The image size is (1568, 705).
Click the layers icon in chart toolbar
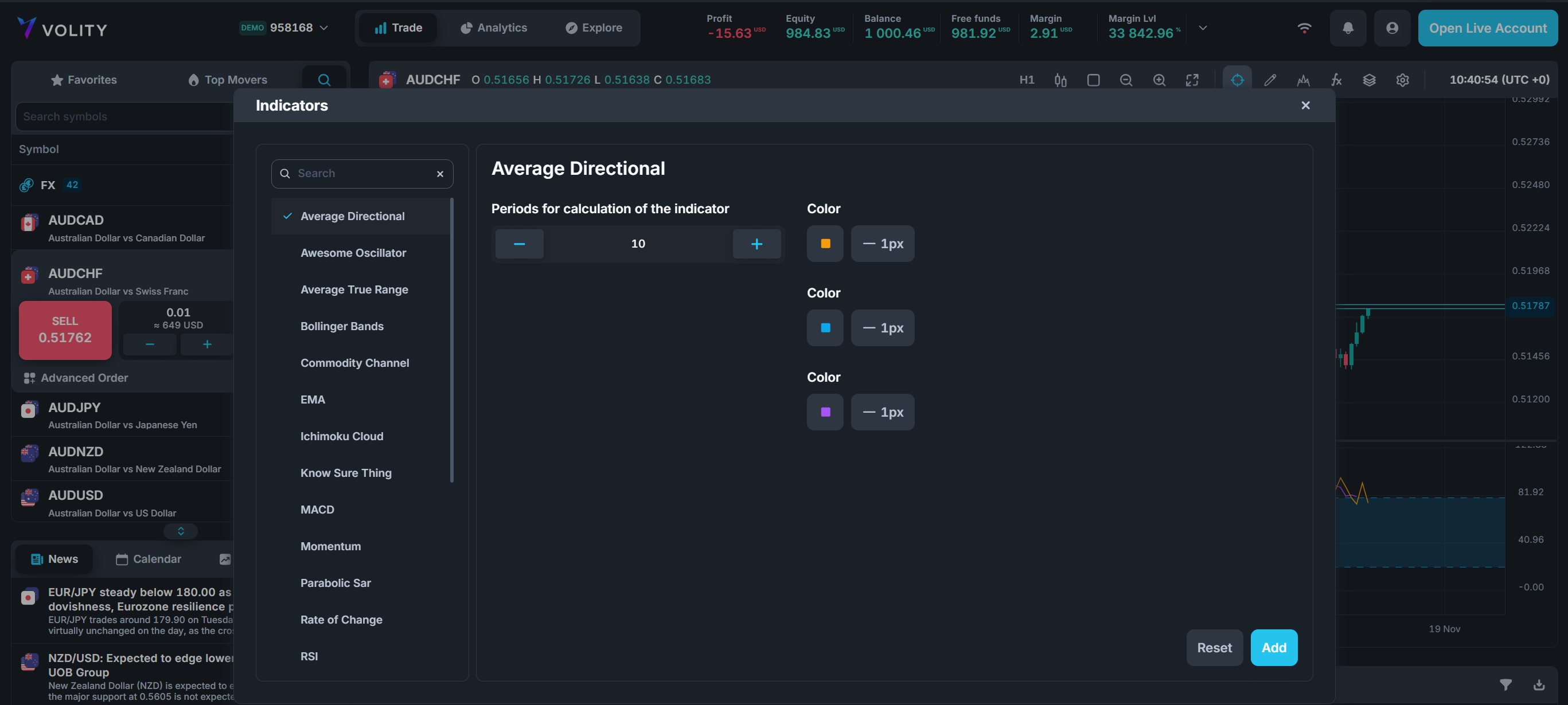(x=1369, y=80)
